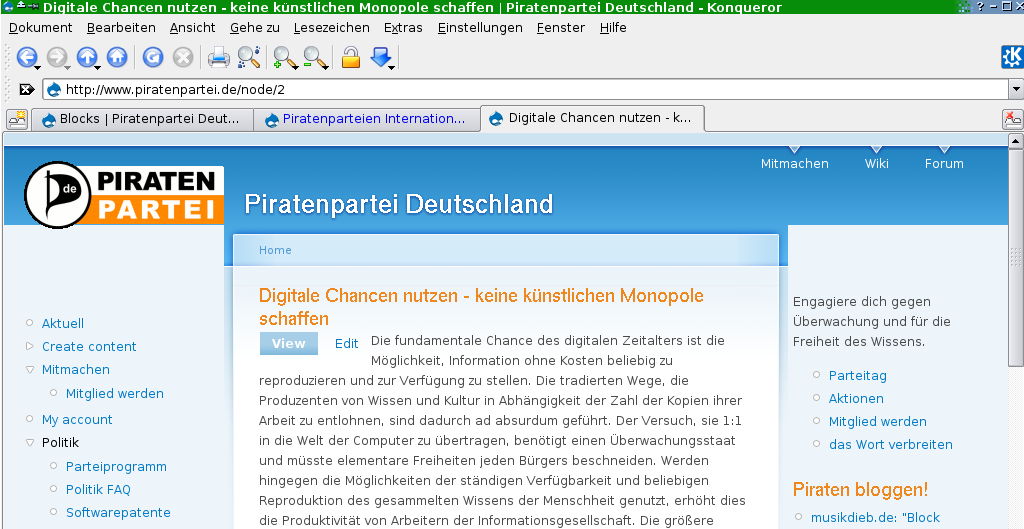Screen dimensions: 1024x529
Task: Print the page with the printer icon
Action: tap(218, 58)
